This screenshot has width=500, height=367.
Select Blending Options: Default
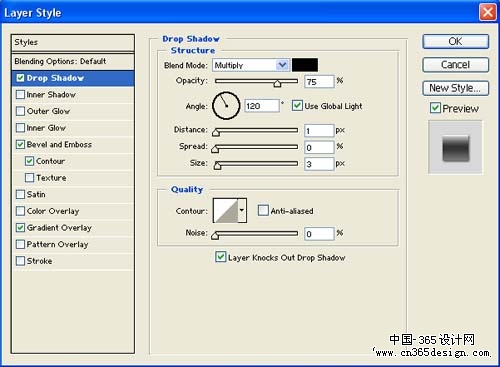coord(73,61)
